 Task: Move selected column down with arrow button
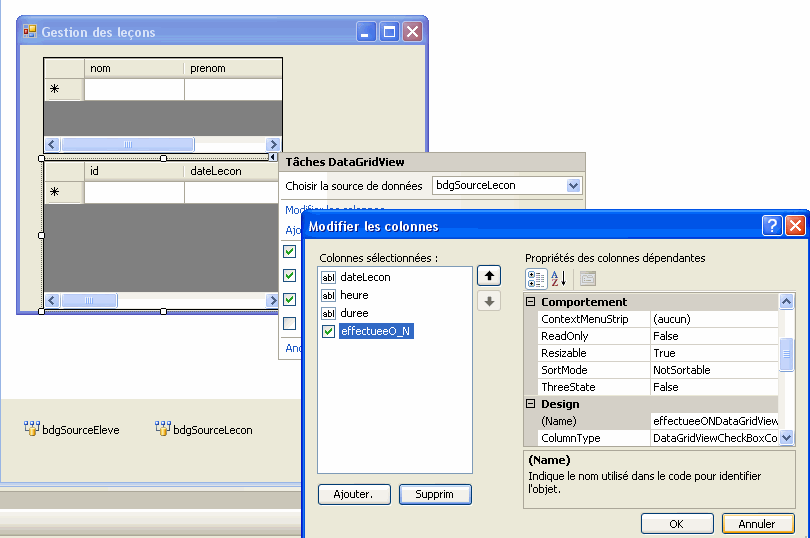pyautogui.click(x=489, y=301)
